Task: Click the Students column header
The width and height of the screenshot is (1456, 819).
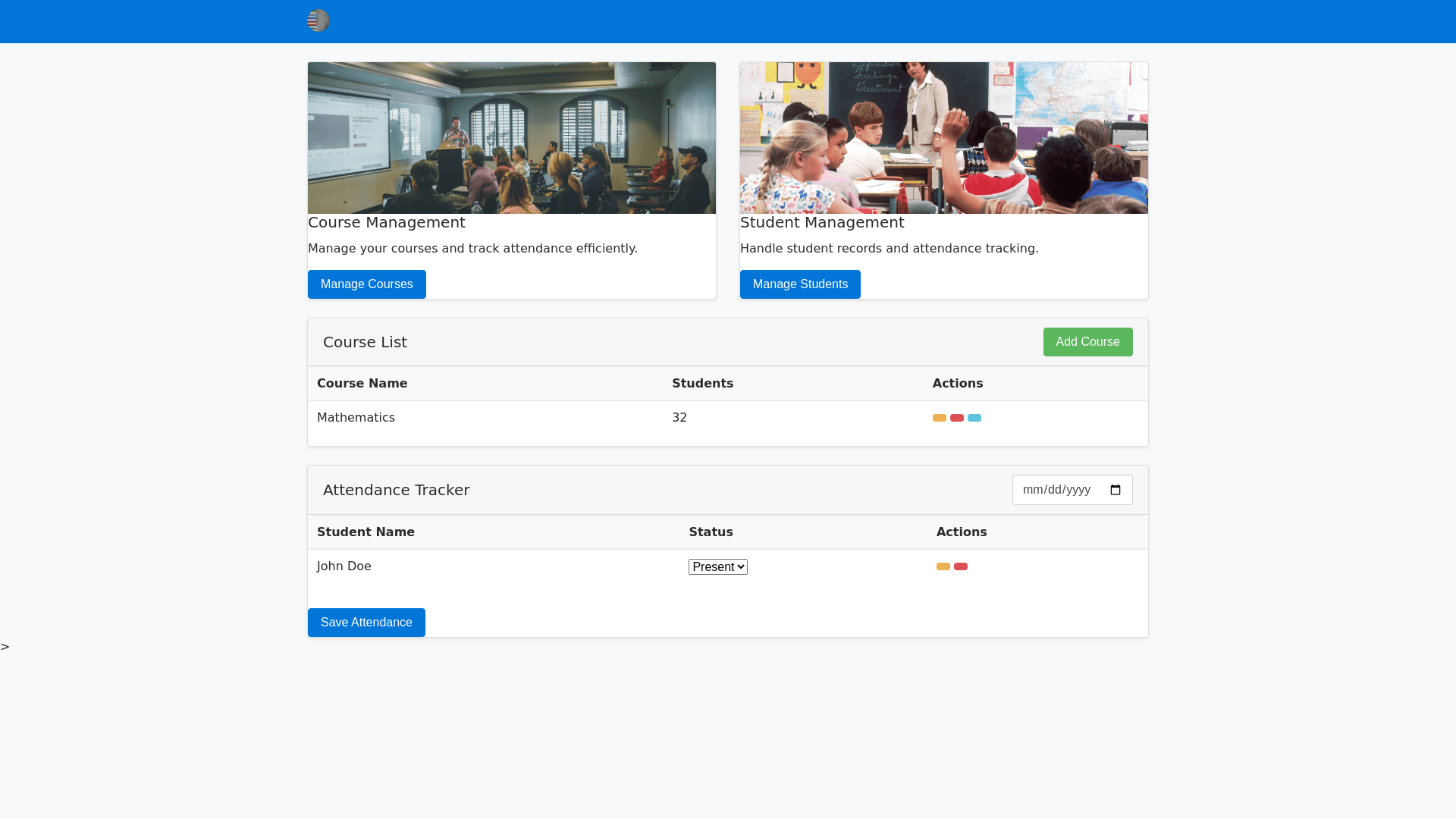Action: (x=702, y=384)
